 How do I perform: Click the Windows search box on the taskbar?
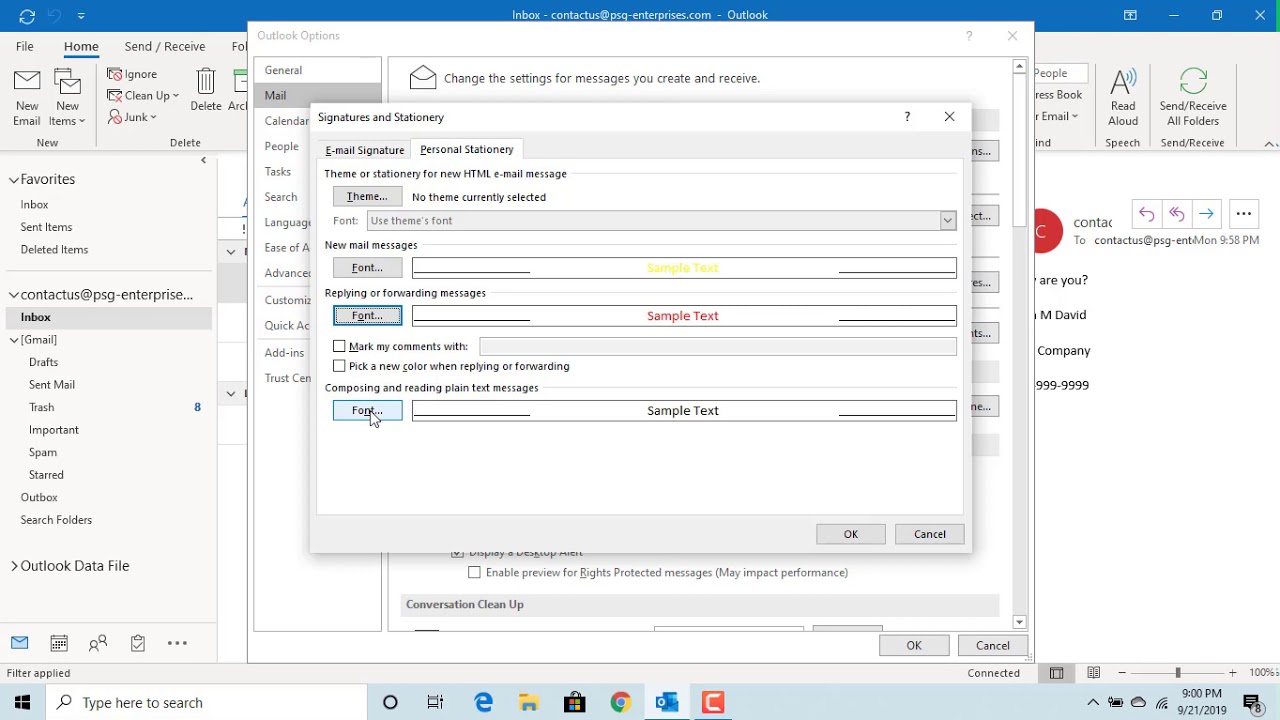tap(205, 702)
